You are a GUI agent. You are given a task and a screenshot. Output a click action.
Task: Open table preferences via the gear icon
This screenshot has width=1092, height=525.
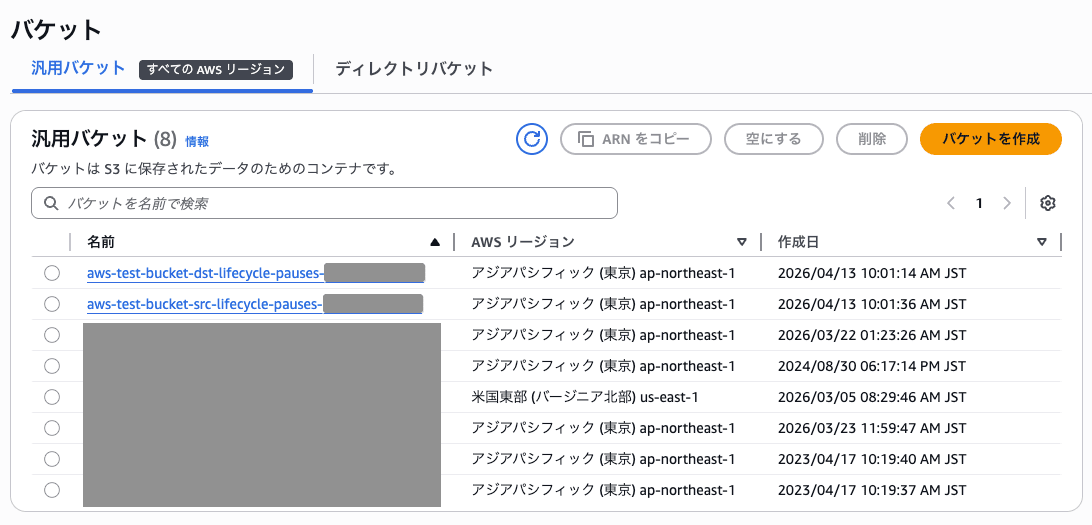click(1048, 203)
